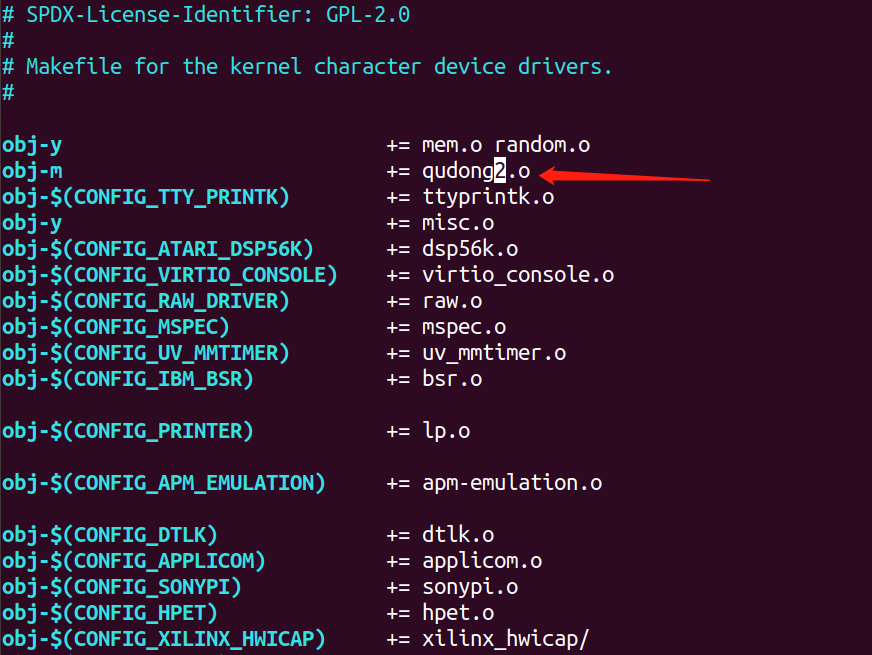The width and height of the screenshot is (872, 655).
Task: Click virtio_console.o object name
Action: 517,275
